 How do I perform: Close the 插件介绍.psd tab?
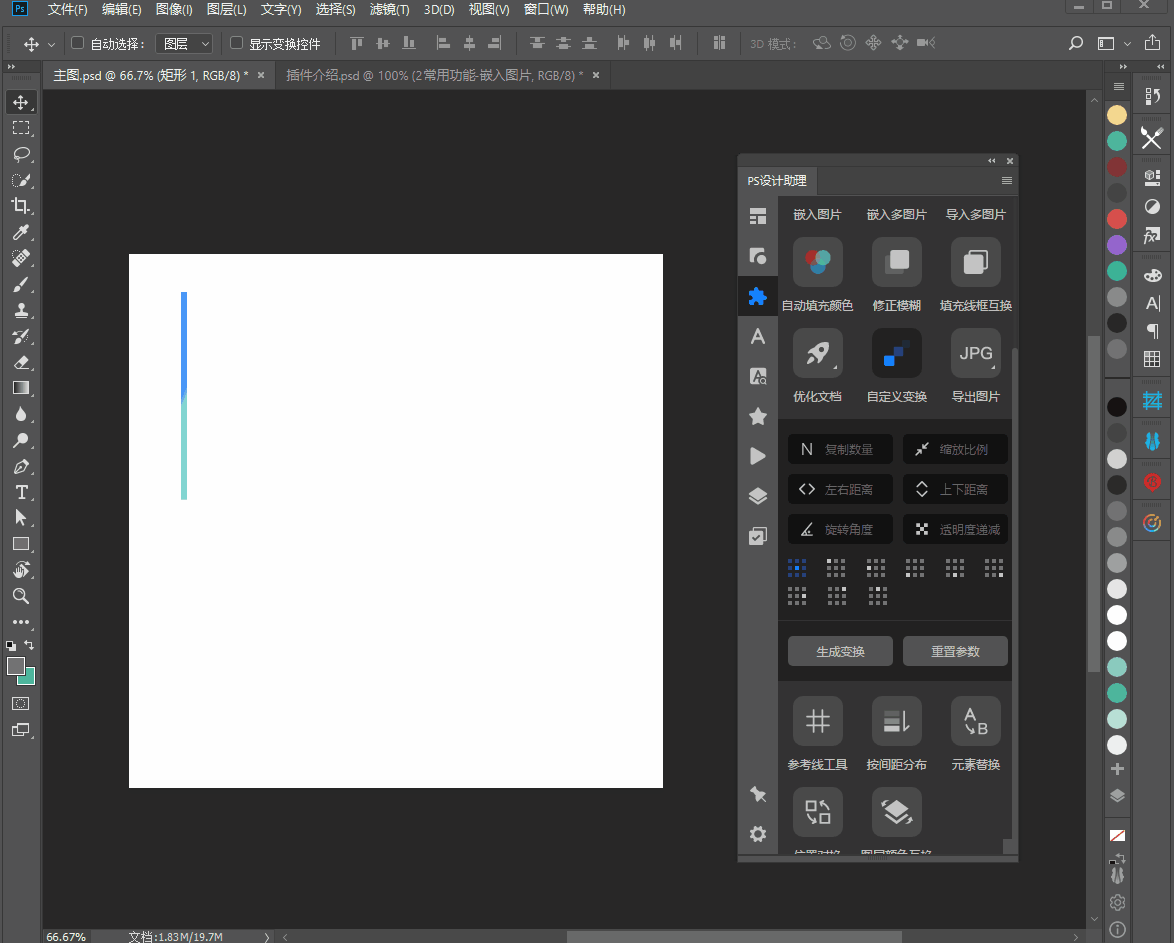pyautogui.click(x=596, y=75)
